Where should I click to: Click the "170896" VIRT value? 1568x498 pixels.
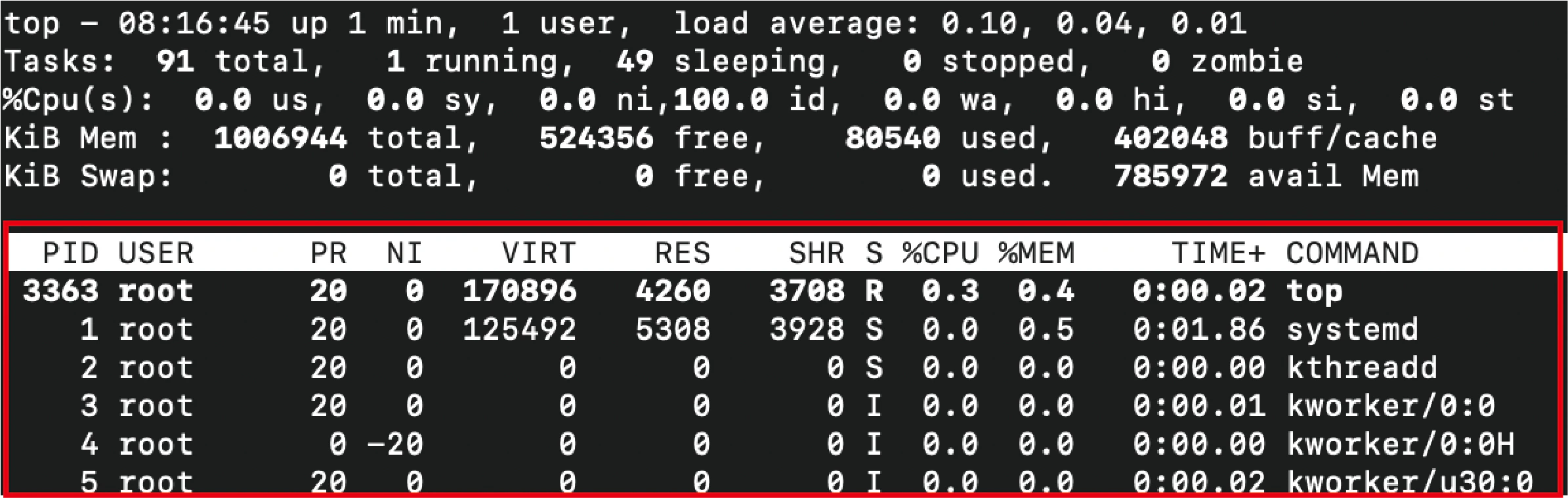tap(519, 291)
